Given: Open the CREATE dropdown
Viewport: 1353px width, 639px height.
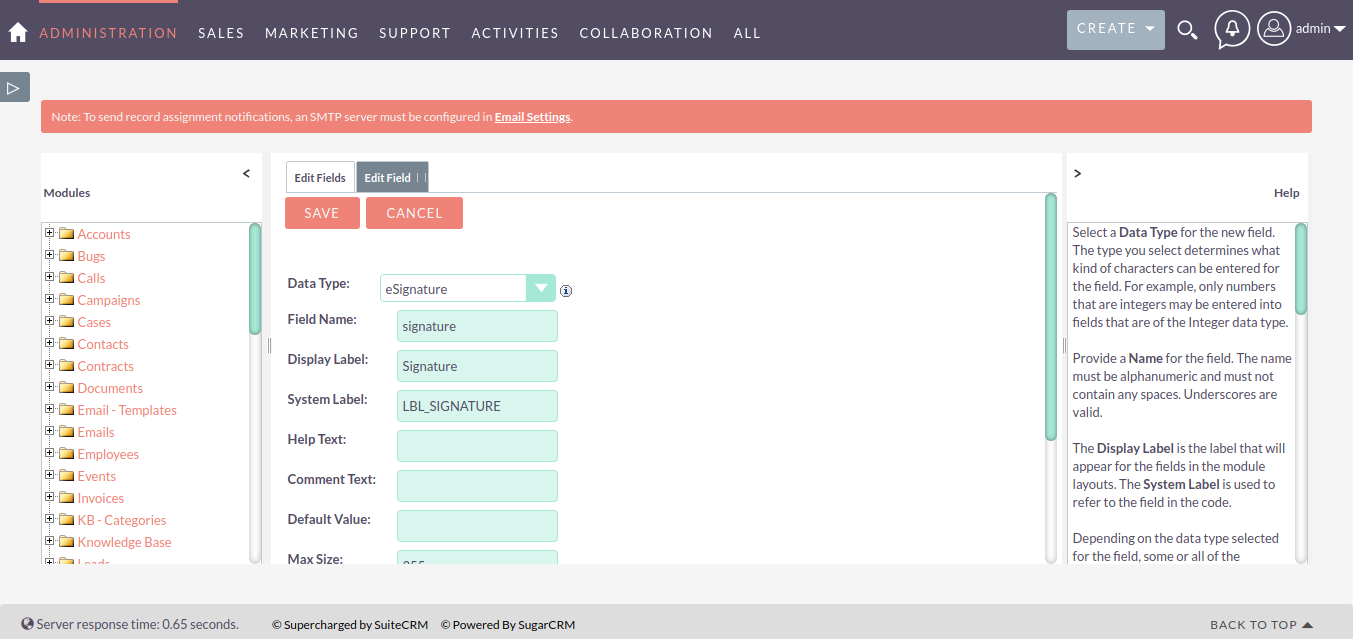Looking at the screenshot, I should pyautogui.click(x=1114, y=29).
